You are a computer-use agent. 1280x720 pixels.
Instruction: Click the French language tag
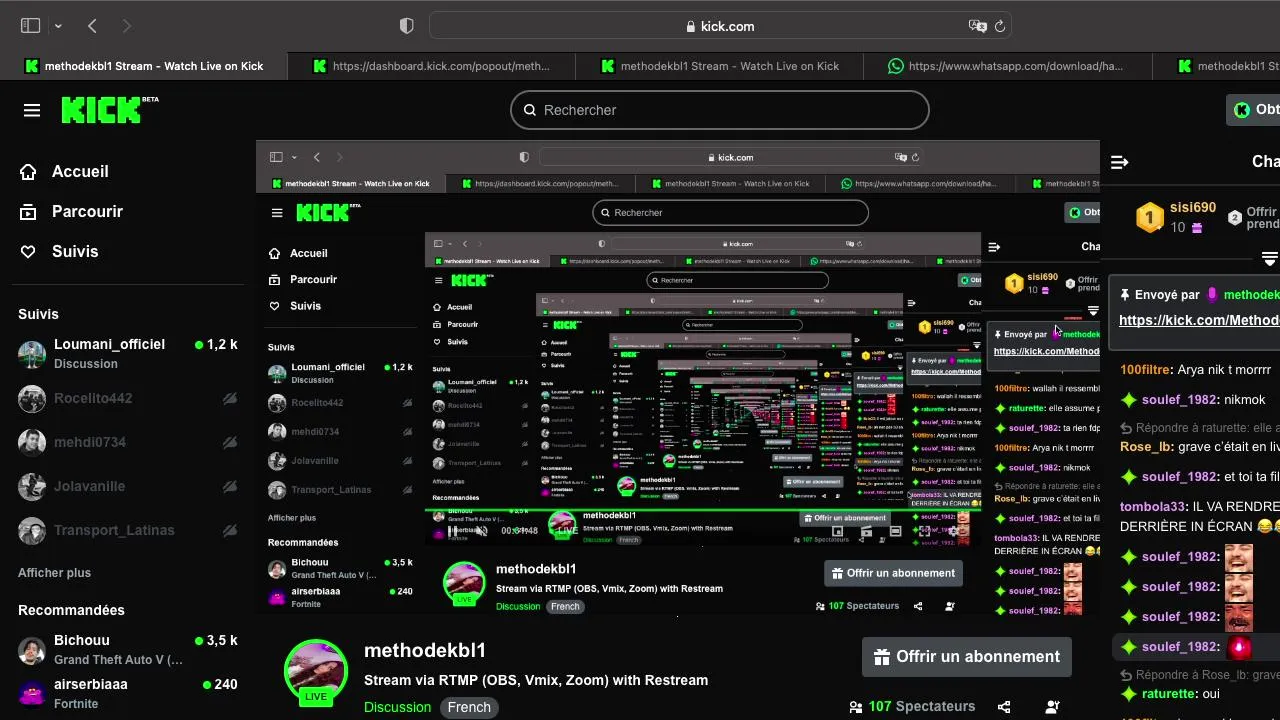[469, 707]
